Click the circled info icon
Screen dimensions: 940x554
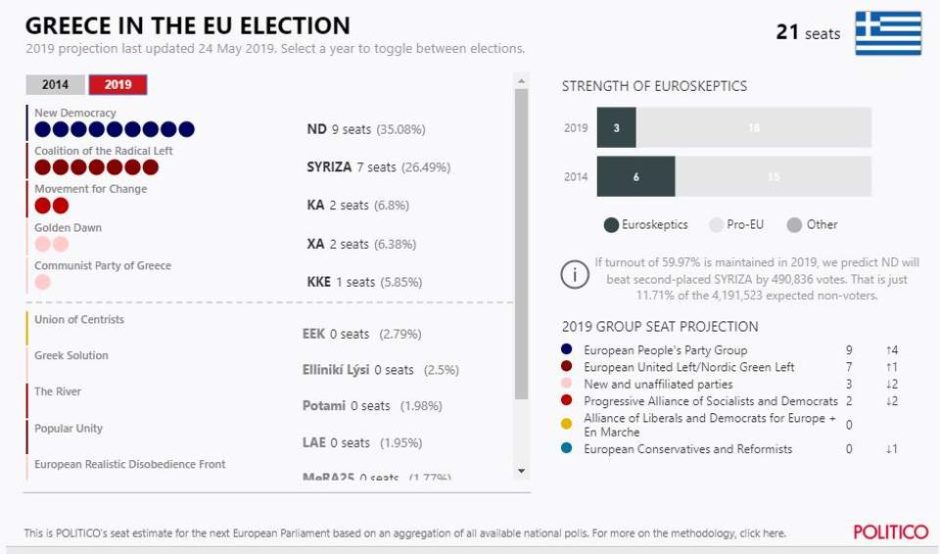(x=575, y=274)
